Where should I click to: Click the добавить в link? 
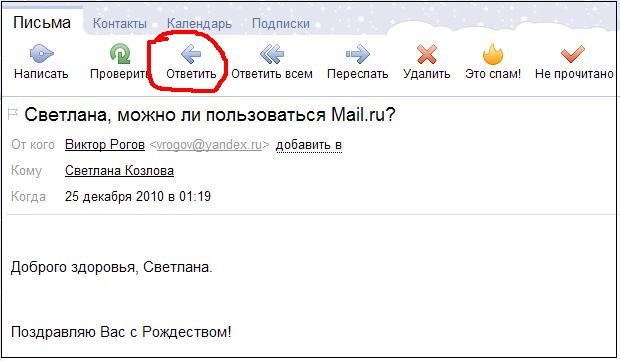click(308, 145)
